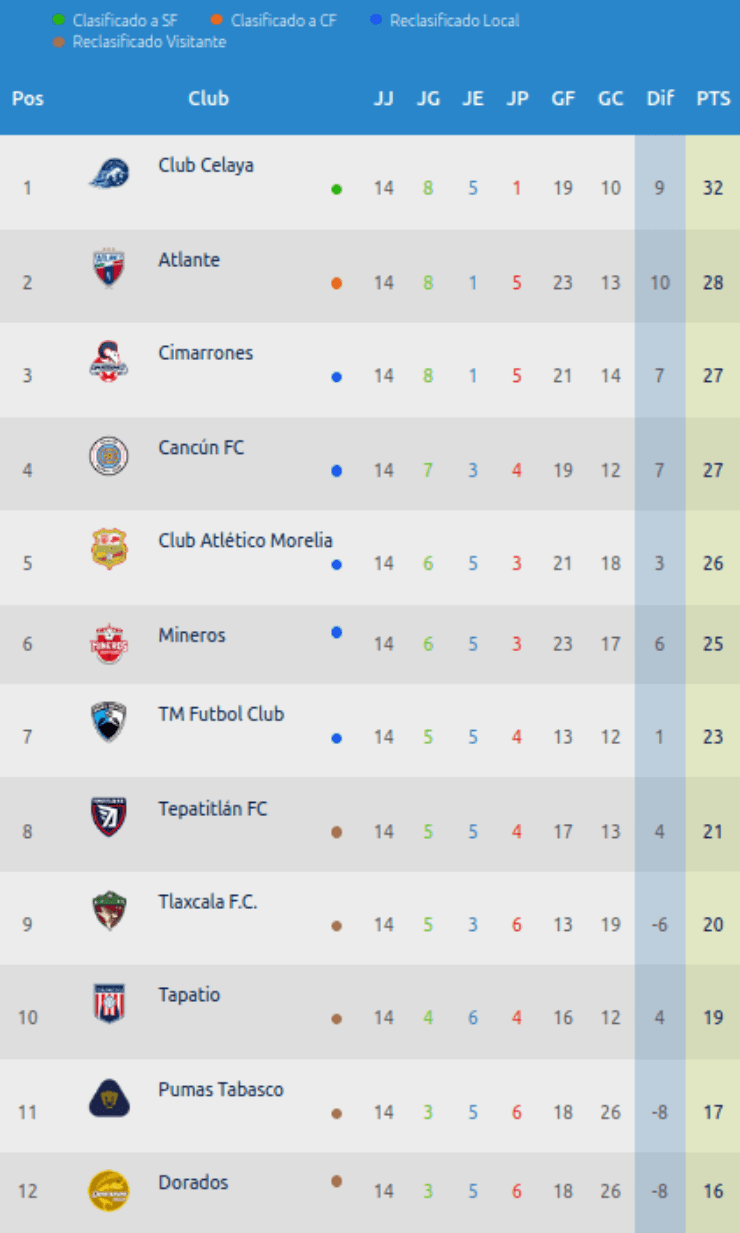
Task: Select the Cancún FC round badge
Action: [x=109, y=456]
